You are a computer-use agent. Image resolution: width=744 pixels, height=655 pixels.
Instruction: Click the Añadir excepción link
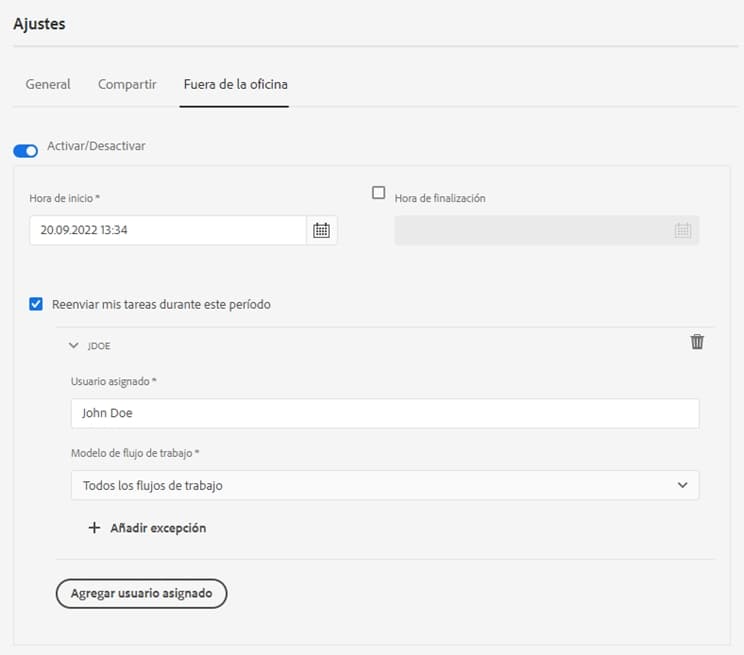coord(157,528)
